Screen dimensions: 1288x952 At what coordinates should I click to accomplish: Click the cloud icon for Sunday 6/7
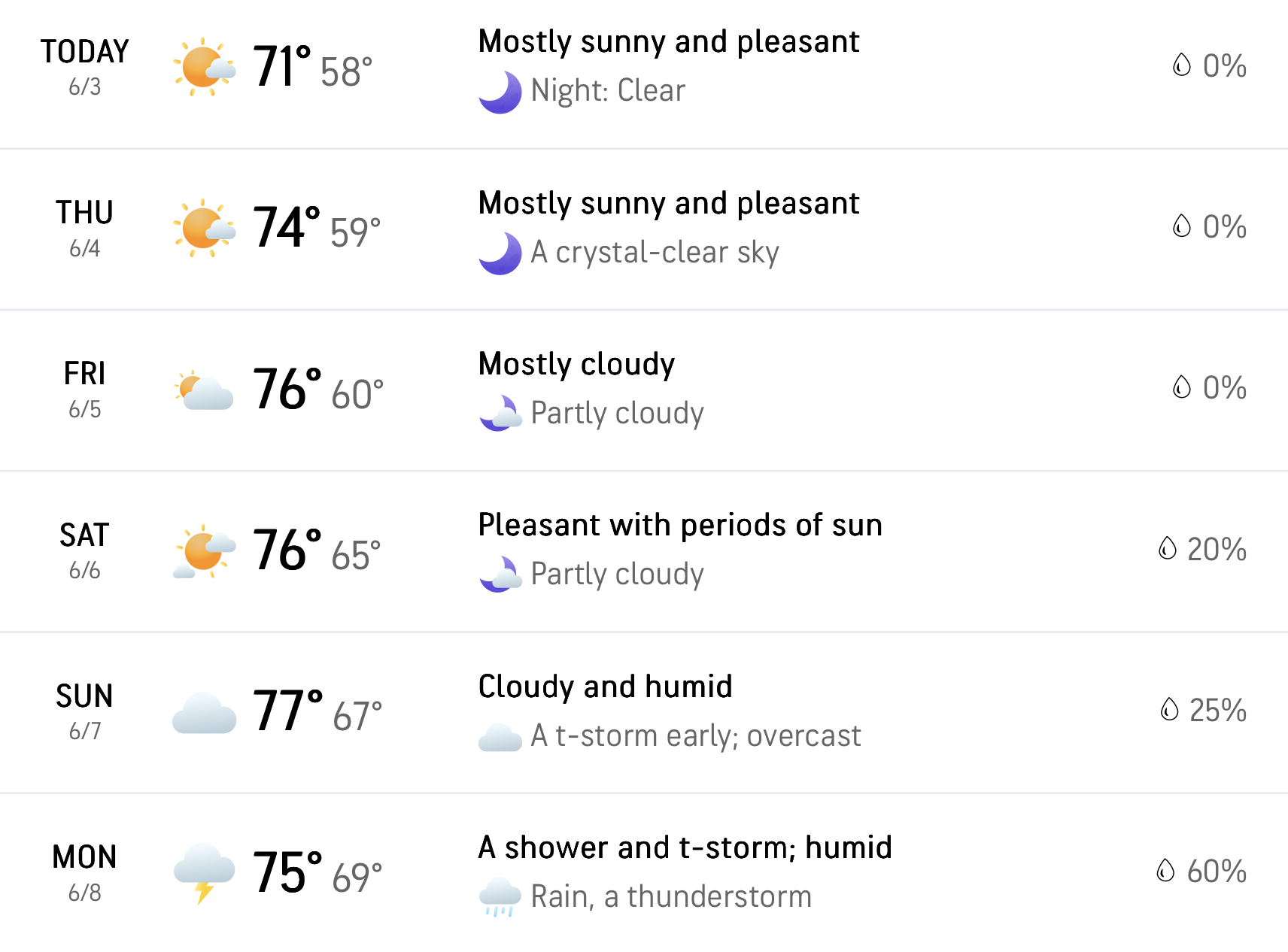[204, 713]
